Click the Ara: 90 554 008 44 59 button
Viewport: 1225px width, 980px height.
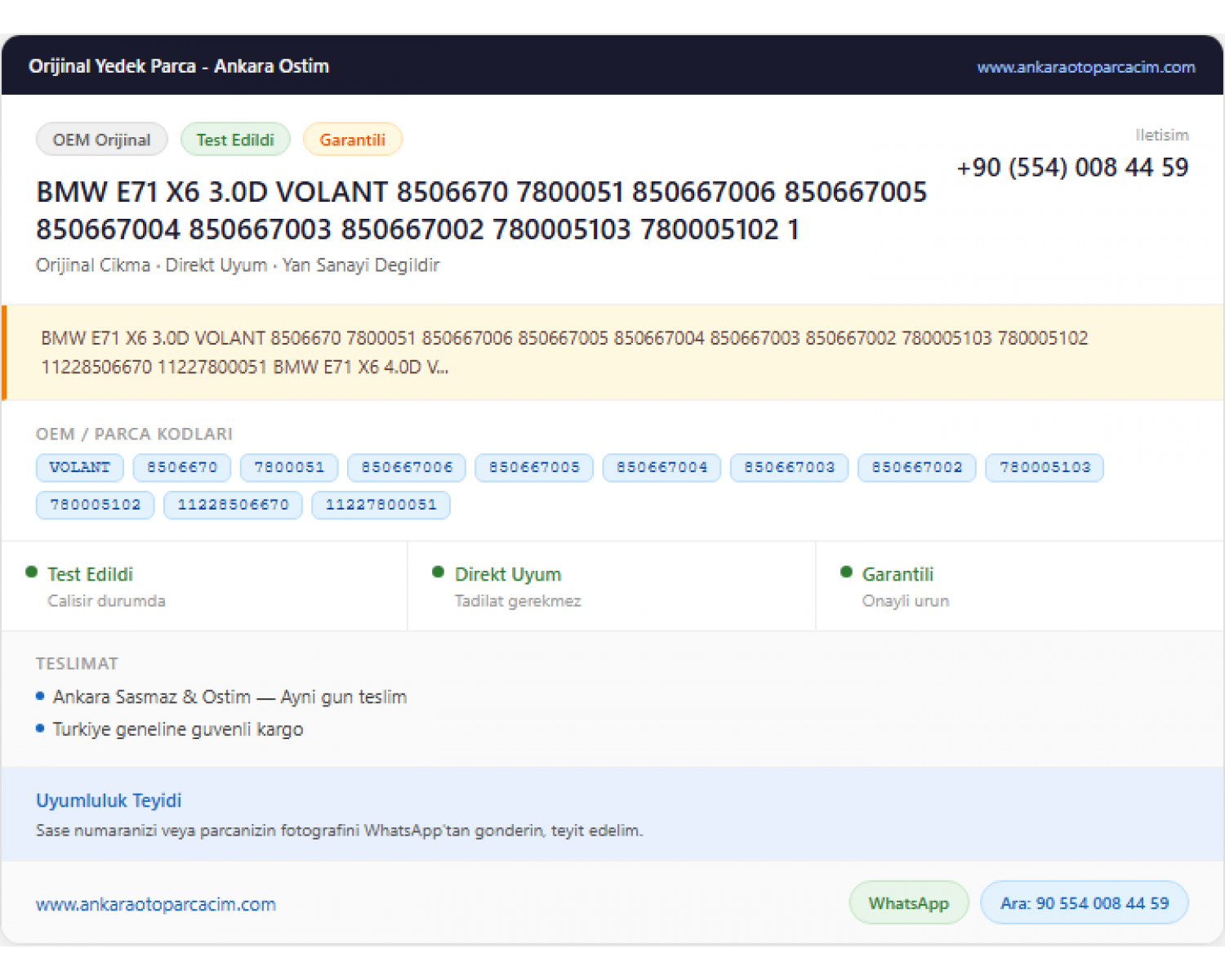pyautogui.click(x=1085, y=903)
